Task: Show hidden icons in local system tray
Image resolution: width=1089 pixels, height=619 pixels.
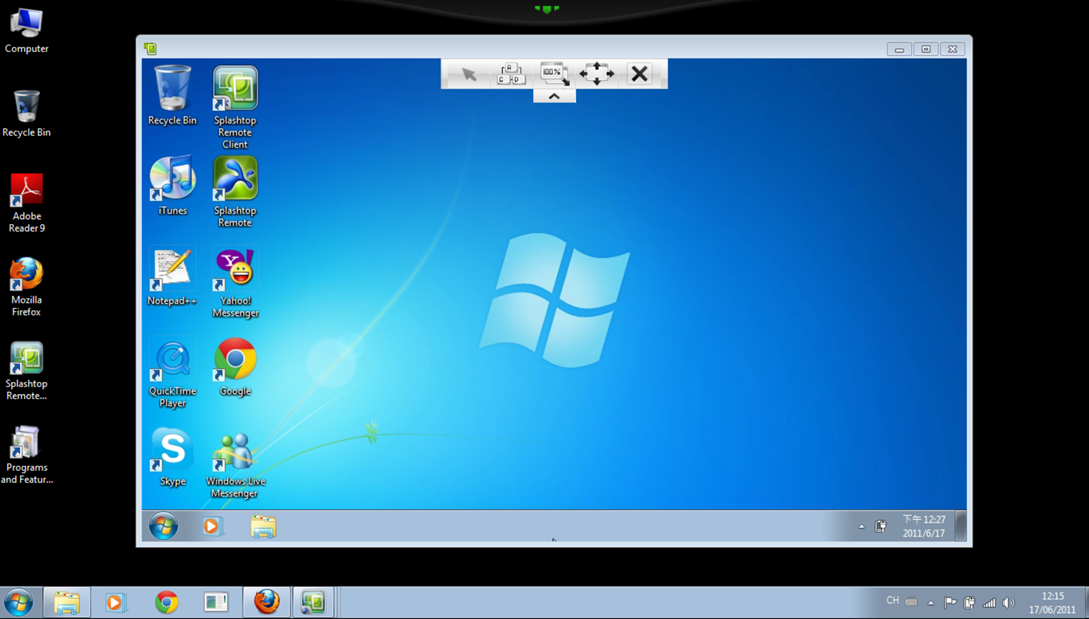Action: (x=931, y=603)
